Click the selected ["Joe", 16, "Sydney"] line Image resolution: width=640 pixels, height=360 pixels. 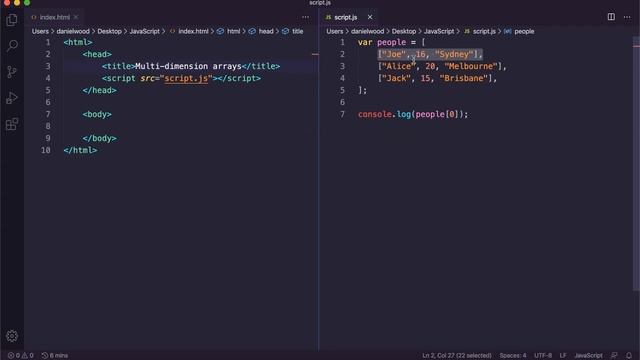point(430,54)
